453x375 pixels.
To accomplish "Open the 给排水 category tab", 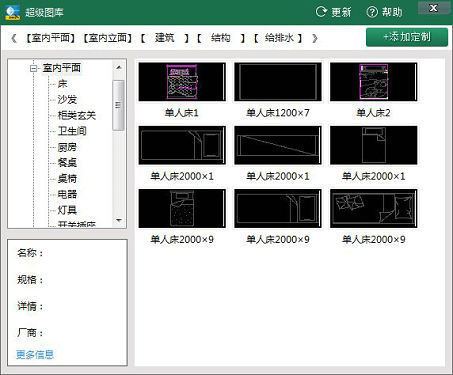I will coord(279,38).
